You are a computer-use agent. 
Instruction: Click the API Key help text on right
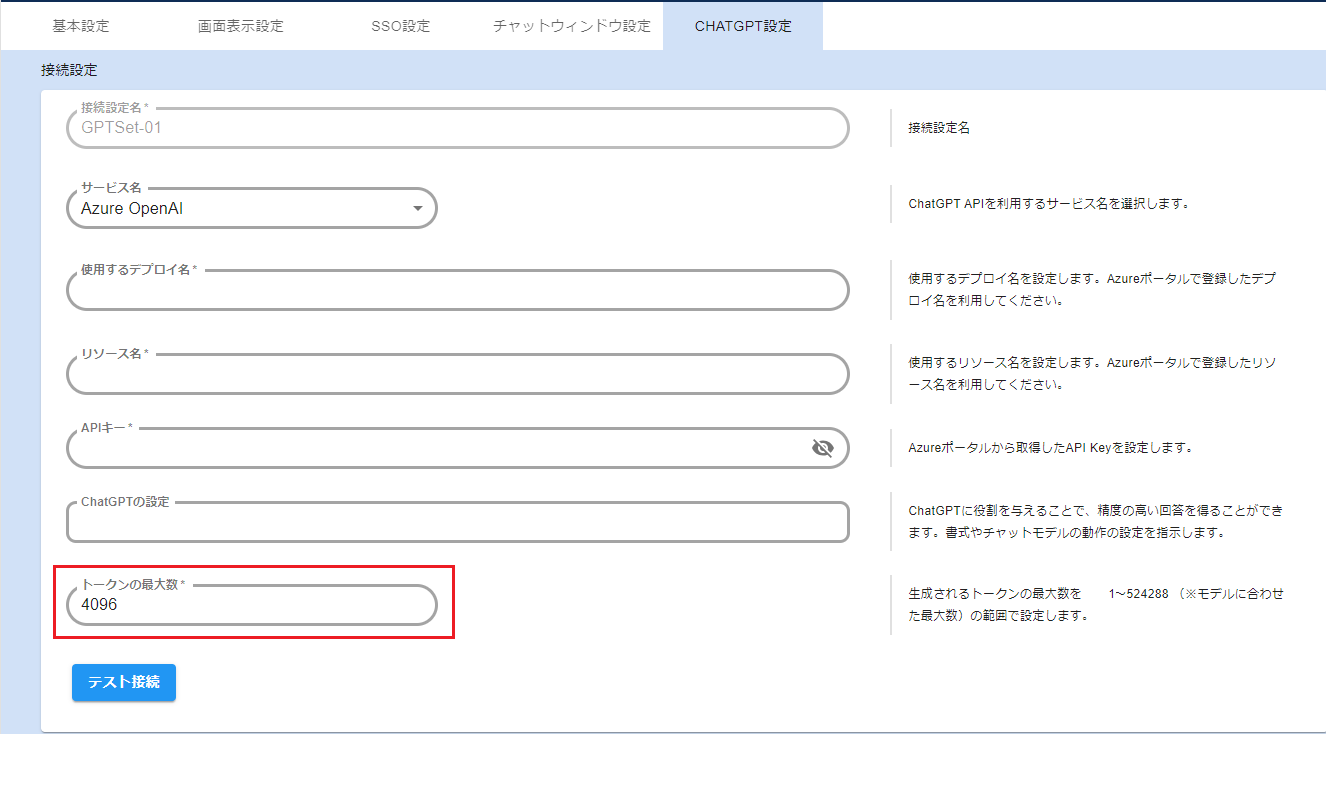(1050, 448)
